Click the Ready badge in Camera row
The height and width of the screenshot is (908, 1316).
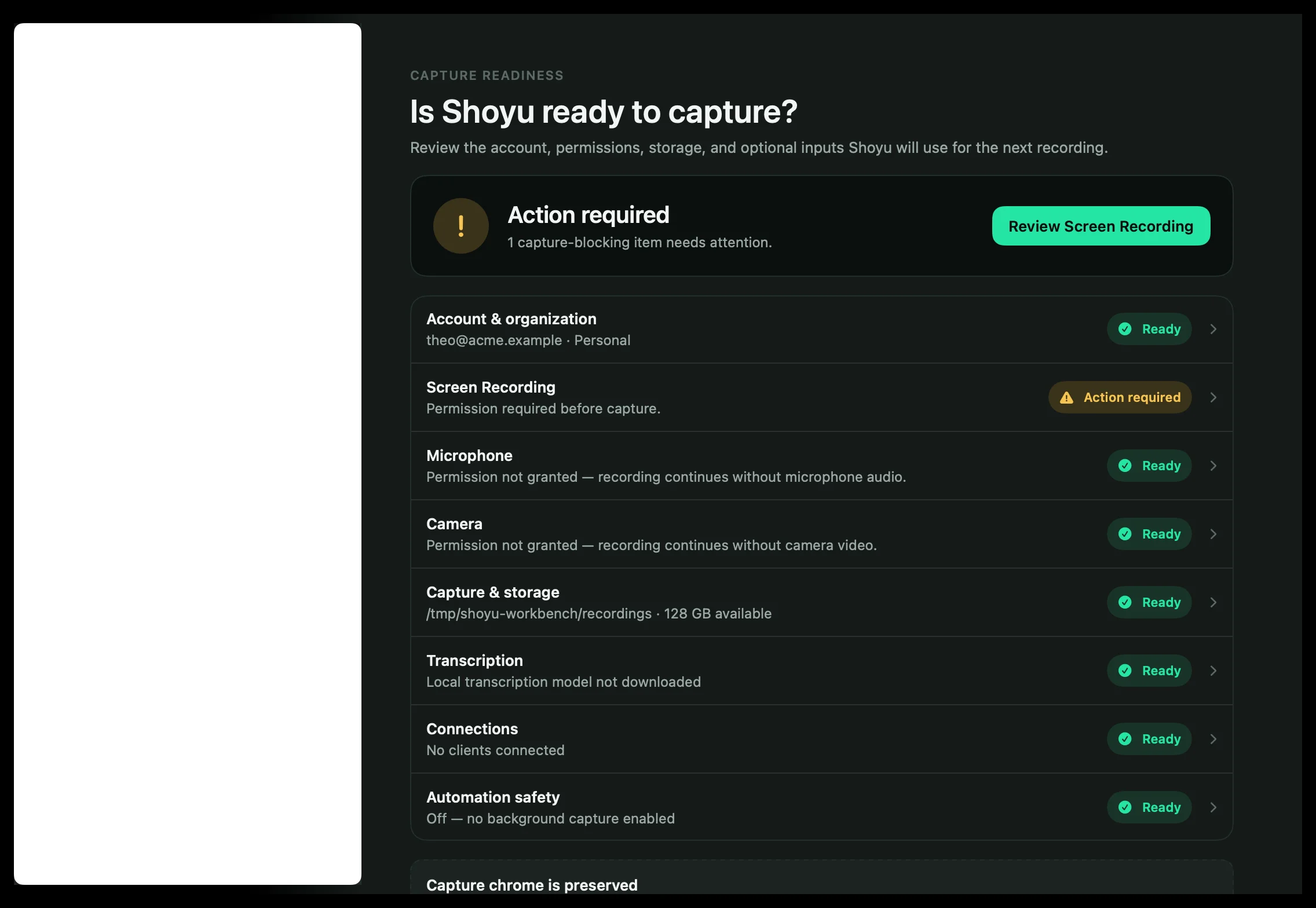point(1149,534)
